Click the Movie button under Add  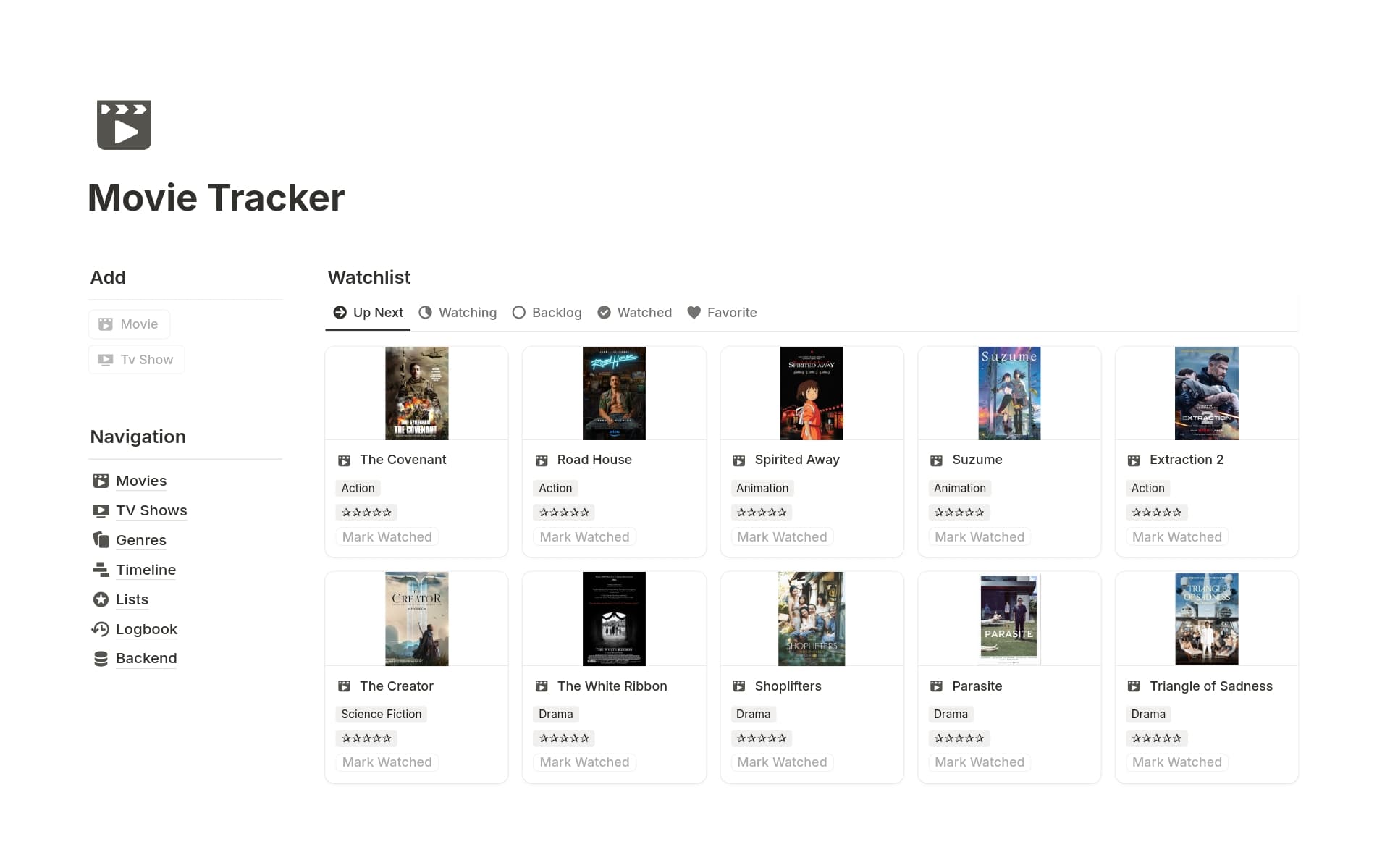point(129,324)
